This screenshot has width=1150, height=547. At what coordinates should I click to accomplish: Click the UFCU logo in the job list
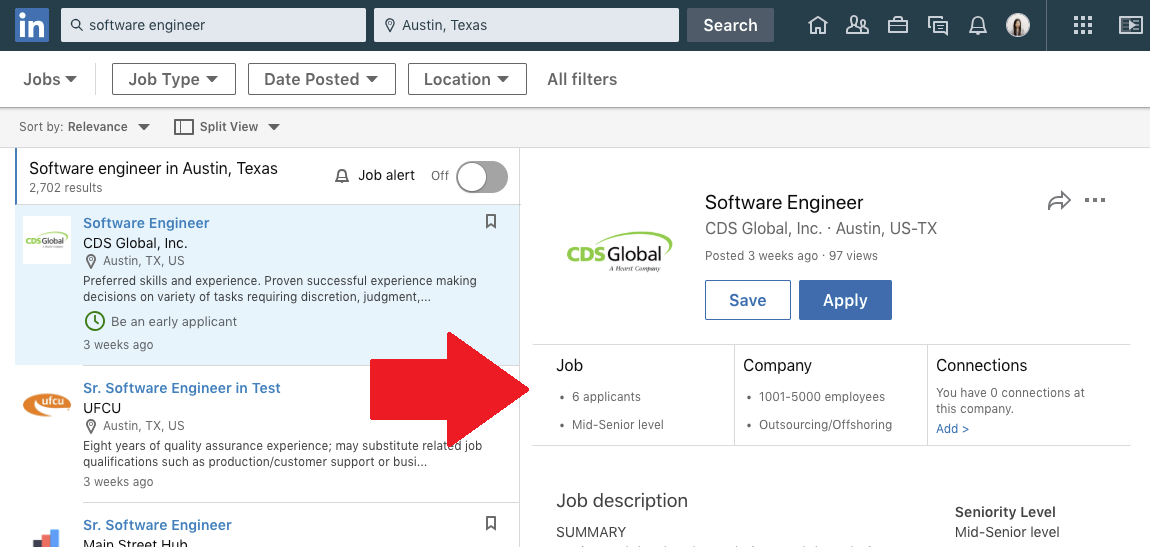coord(47,404)
